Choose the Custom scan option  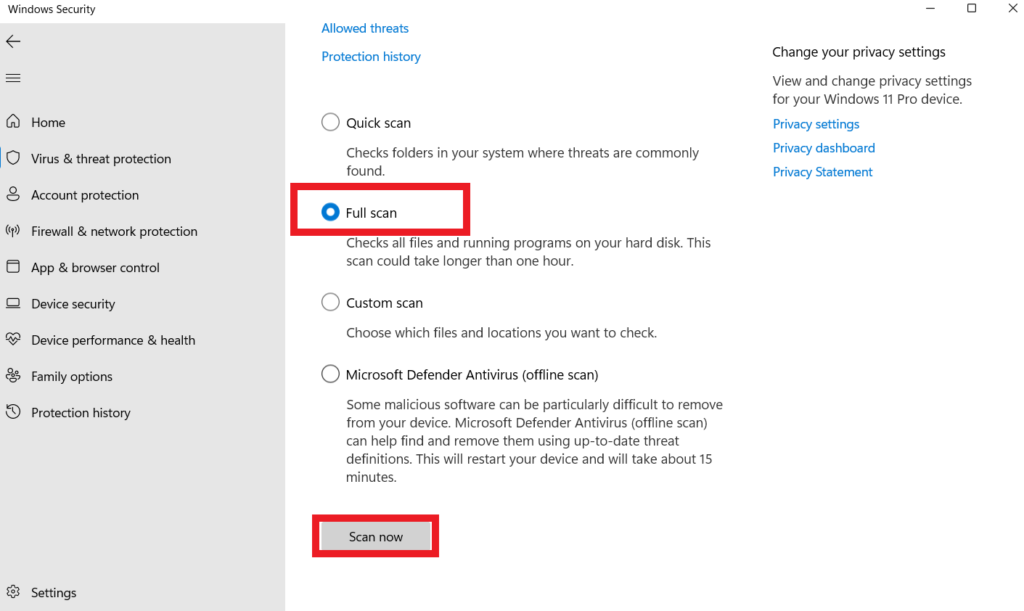[x=330, y=302]
